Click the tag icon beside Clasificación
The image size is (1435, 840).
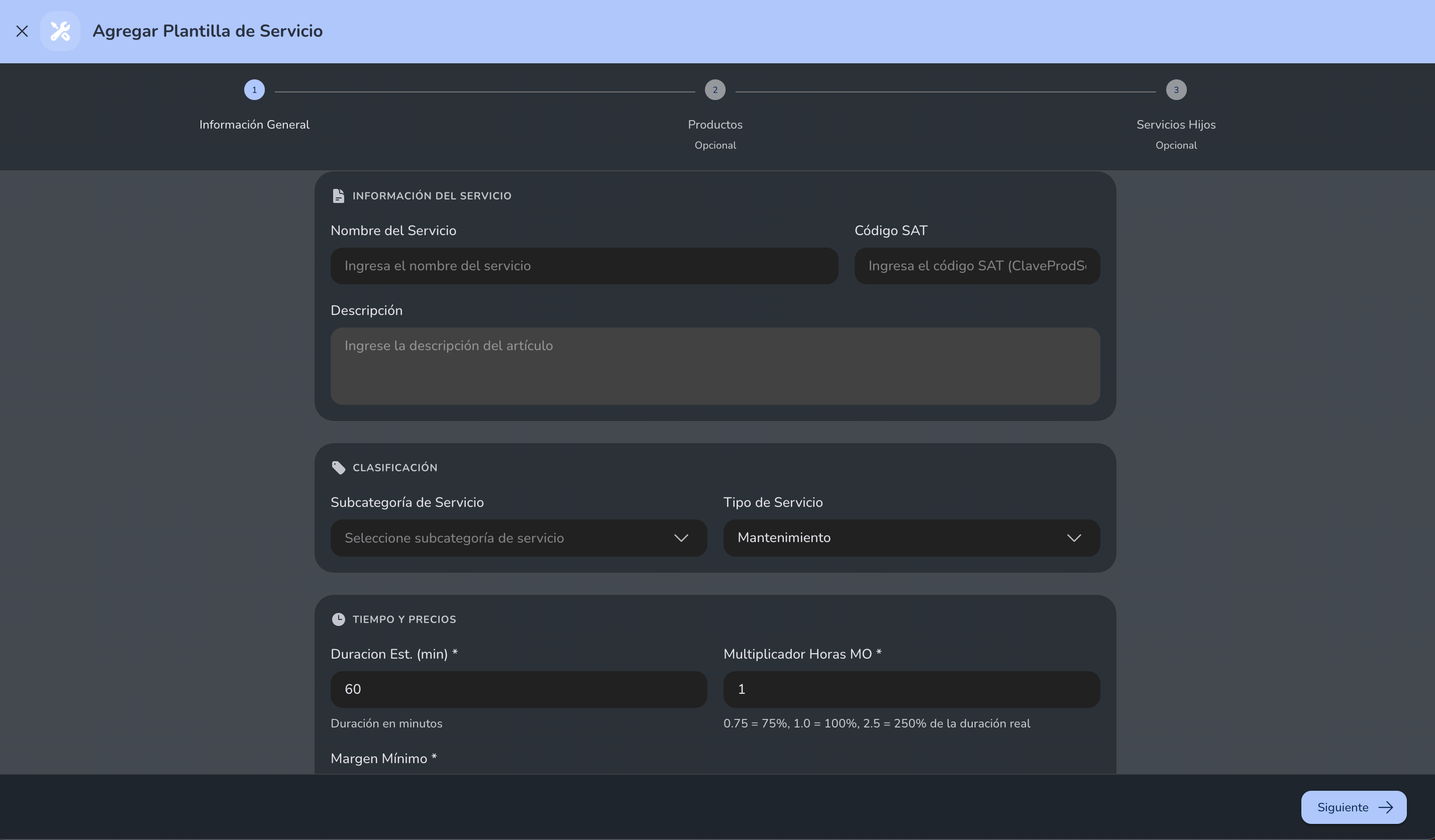338,468
